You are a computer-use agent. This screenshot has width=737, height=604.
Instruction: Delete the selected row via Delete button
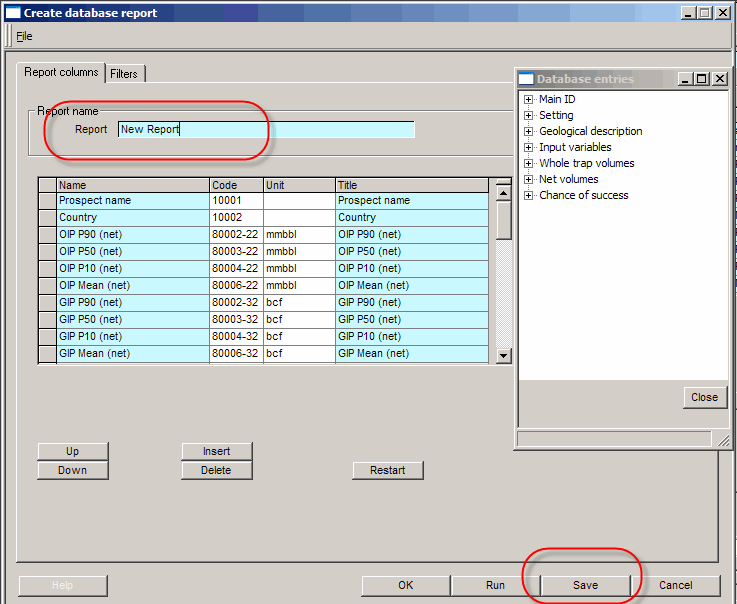216,470
